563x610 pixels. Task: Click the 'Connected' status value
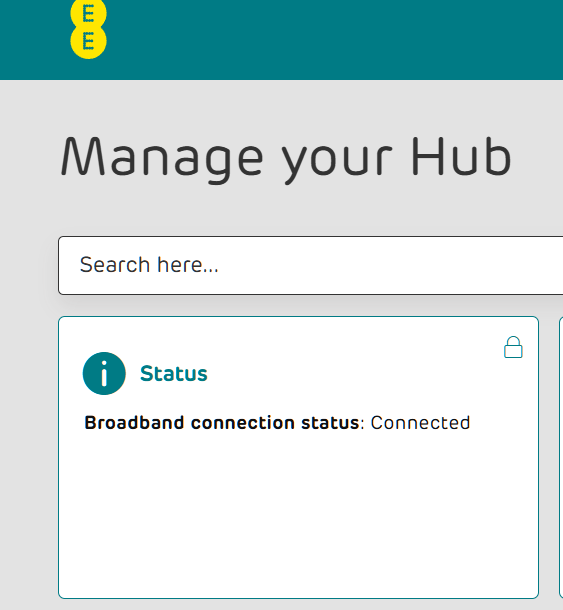coord(420,423)
